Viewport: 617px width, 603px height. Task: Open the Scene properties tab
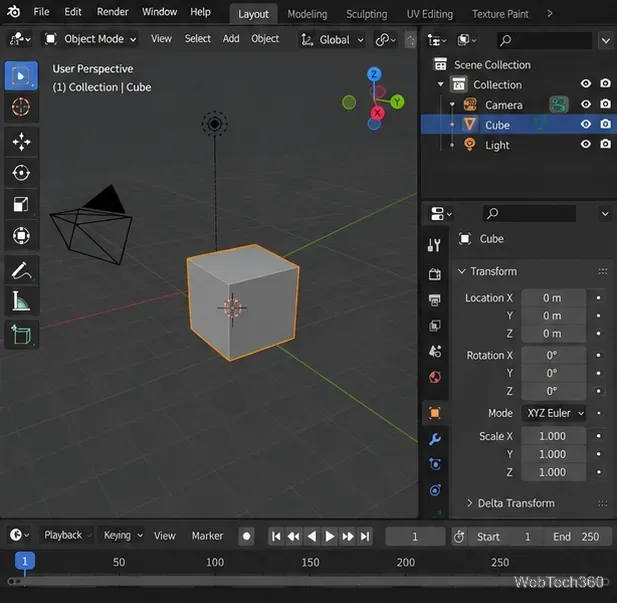[434, 351]
